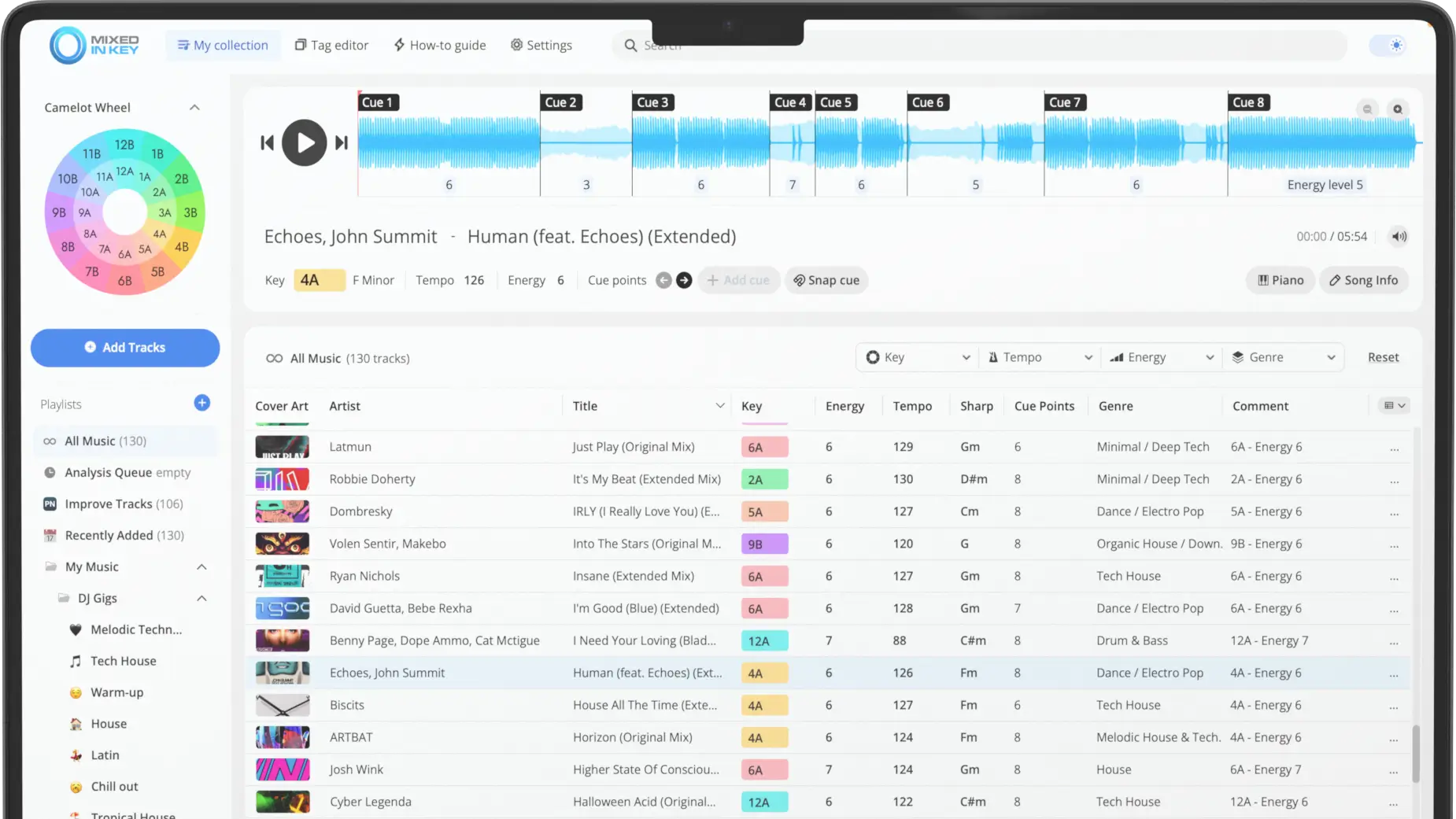This screenshot has width=1456, height=819.
Task: Select the 8B segment on Camelot Wheel
Action: click(x=68, y=247)
